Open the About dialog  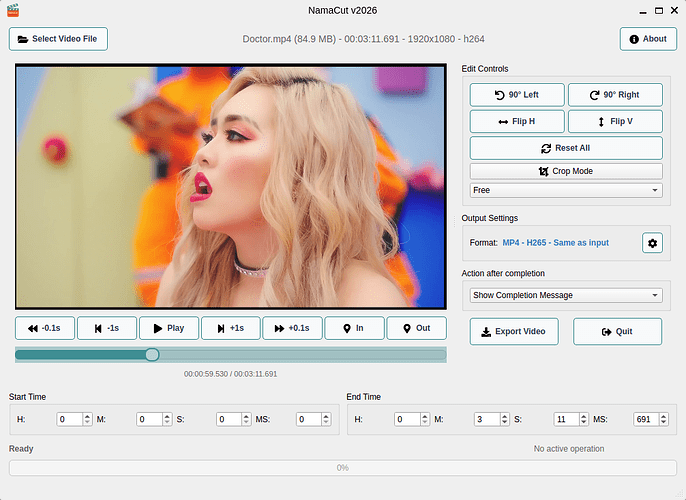648,39
